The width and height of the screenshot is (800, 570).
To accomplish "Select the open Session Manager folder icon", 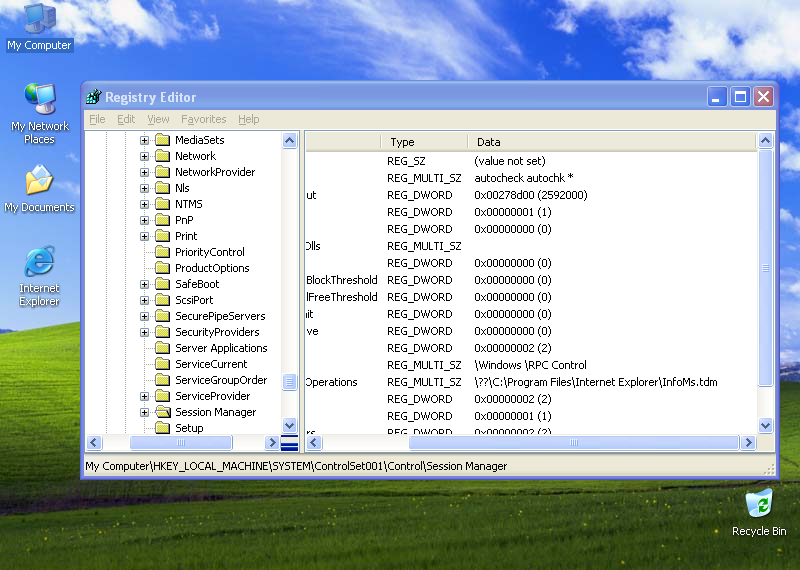I will tap(162, 412).
